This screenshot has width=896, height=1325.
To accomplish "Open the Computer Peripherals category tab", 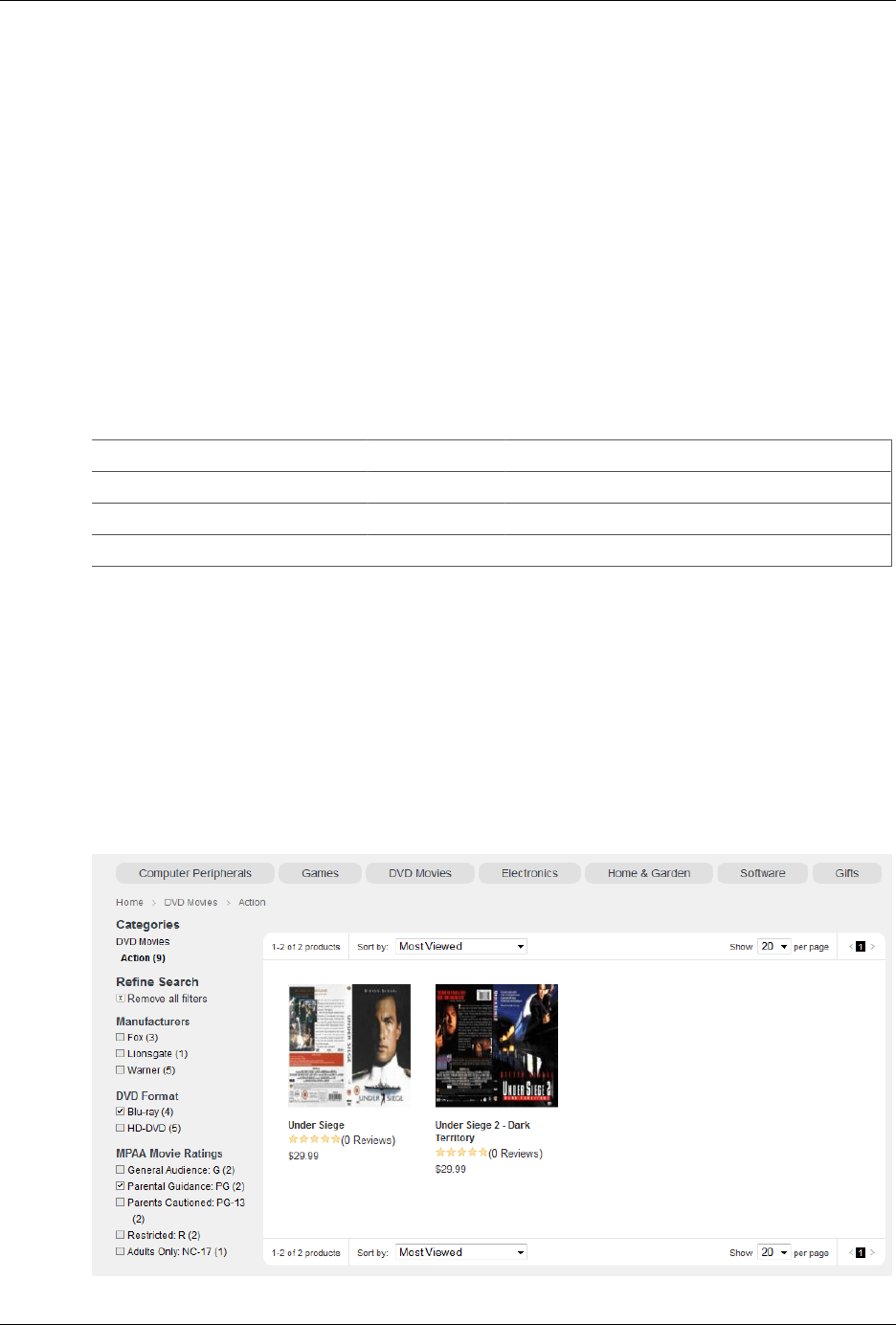I will (x=195, y=873).
